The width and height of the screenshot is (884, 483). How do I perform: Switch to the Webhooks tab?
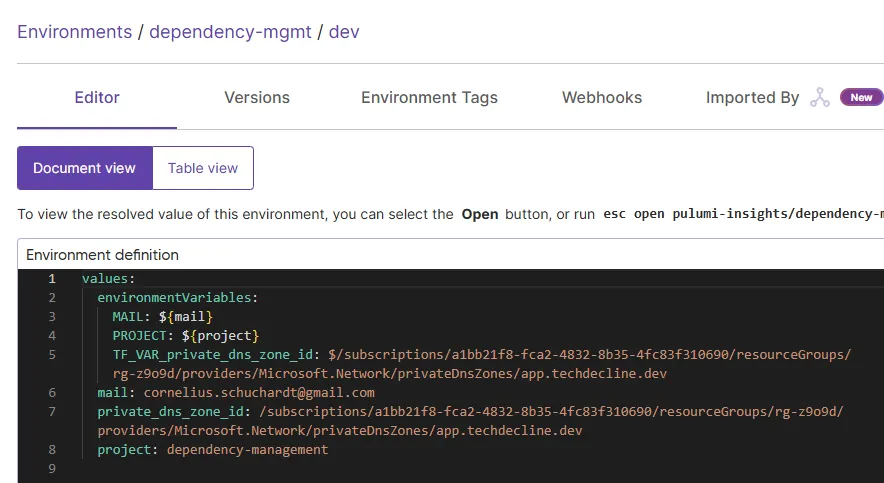tap(602, 98)
